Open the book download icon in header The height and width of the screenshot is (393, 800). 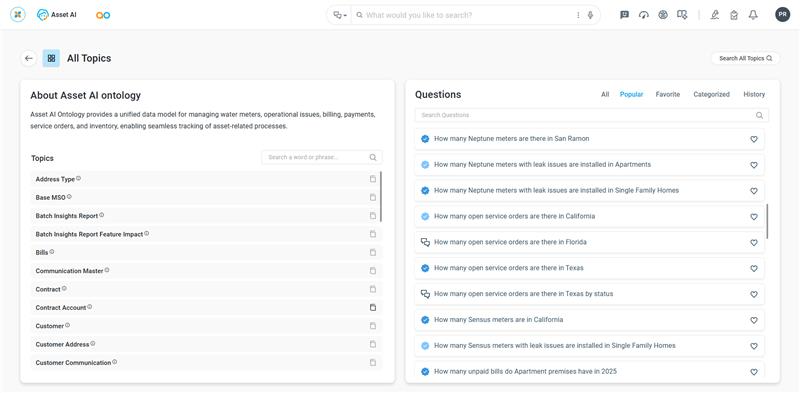[x=682, y=15]
